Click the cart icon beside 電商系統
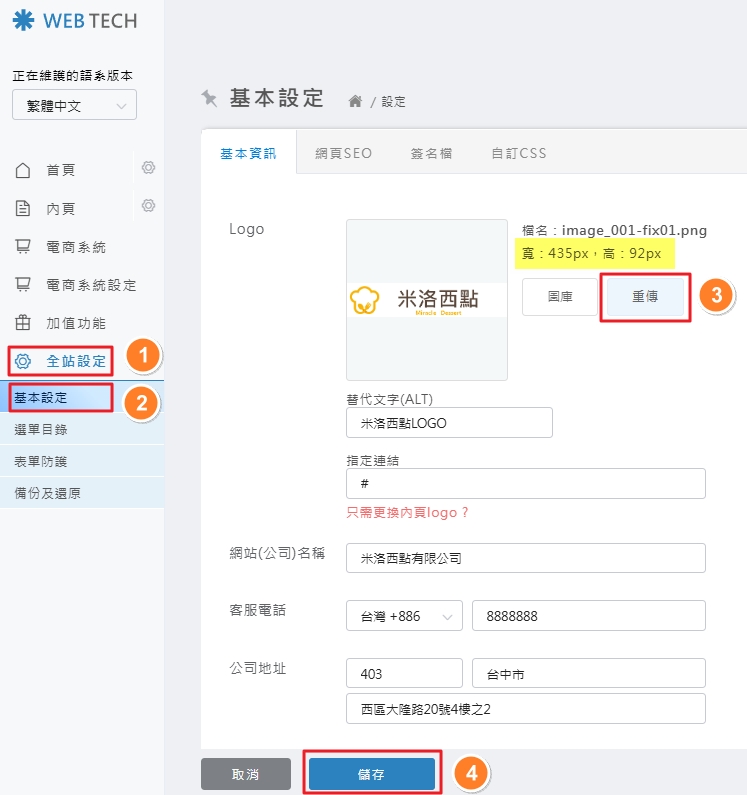The width and height of the screenshot is (747, 795). pos(23,246)
